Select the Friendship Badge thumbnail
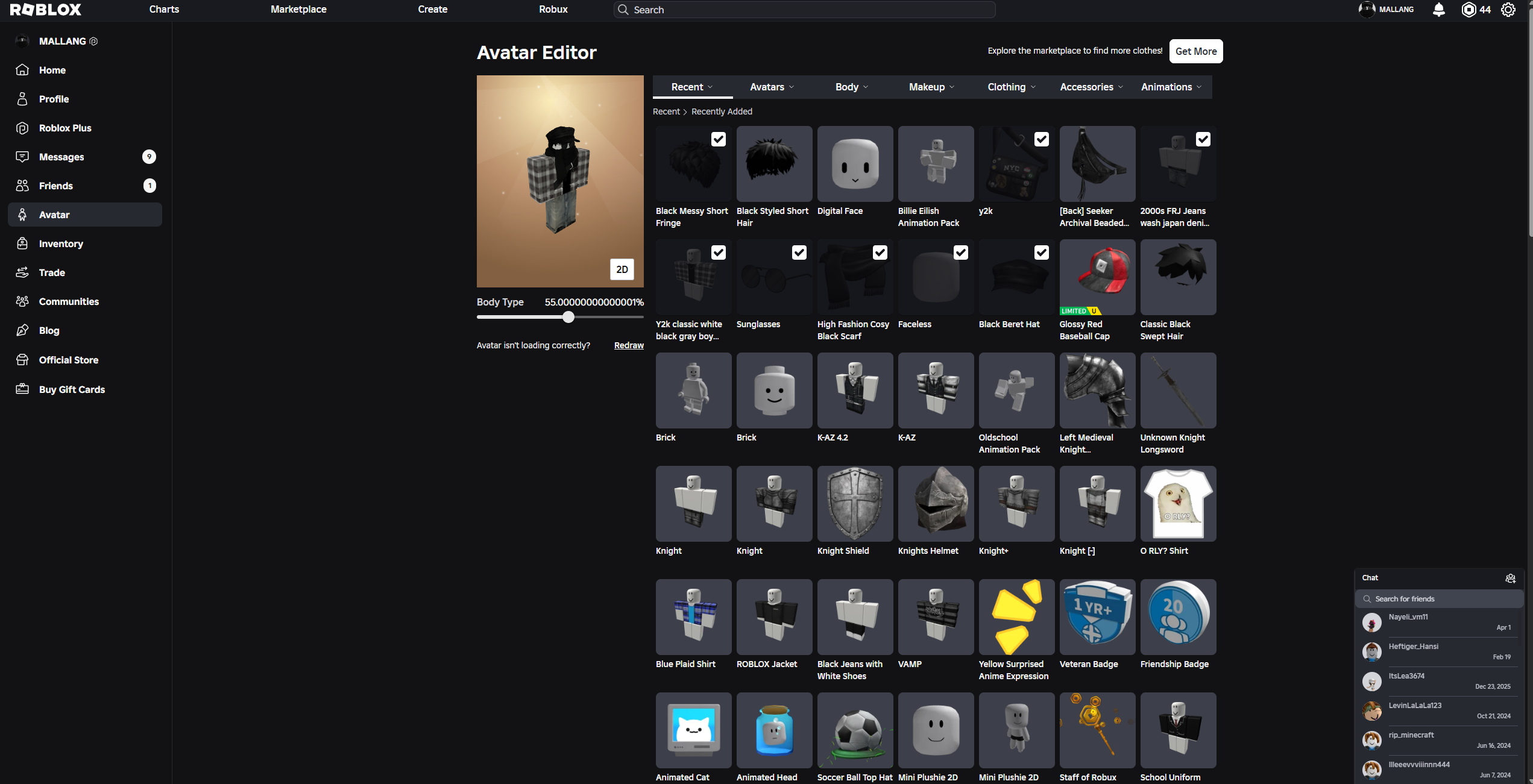Image resolution: width=1533 pixels, height=784 pixels. (1179, 617)
